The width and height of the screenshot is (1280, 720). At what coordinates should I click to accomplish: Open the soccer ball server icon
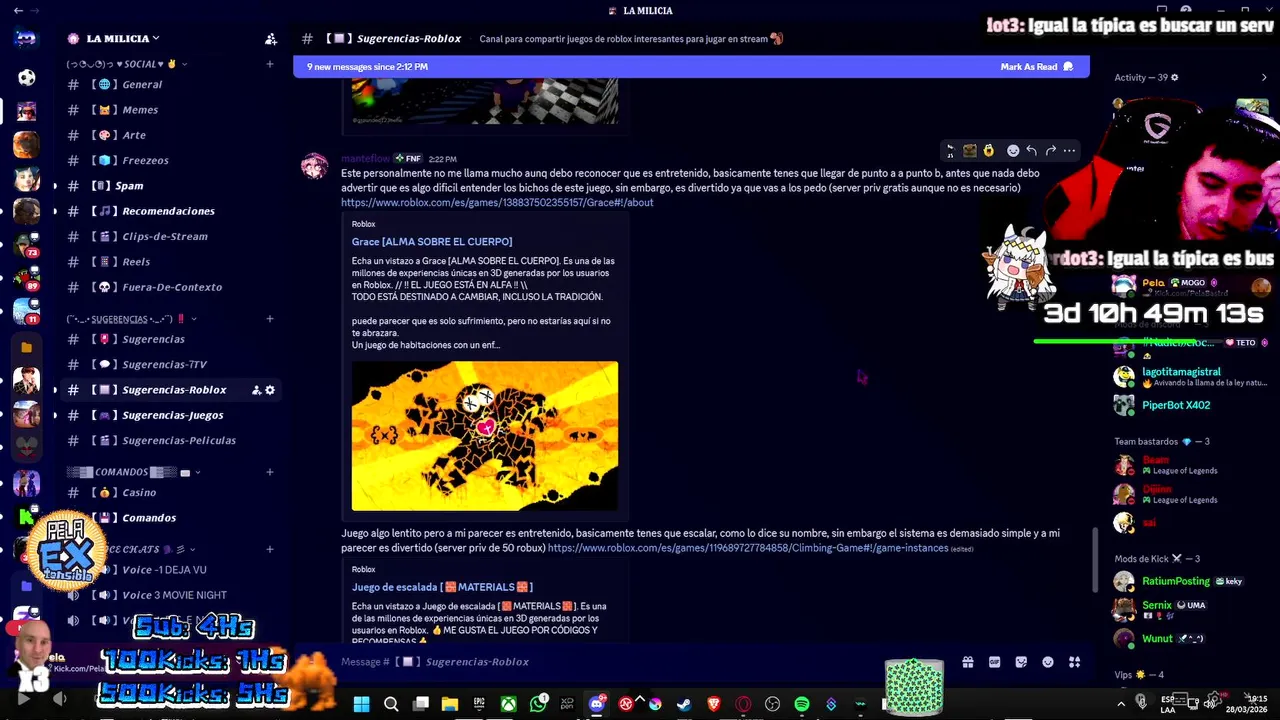pos(26,78)
